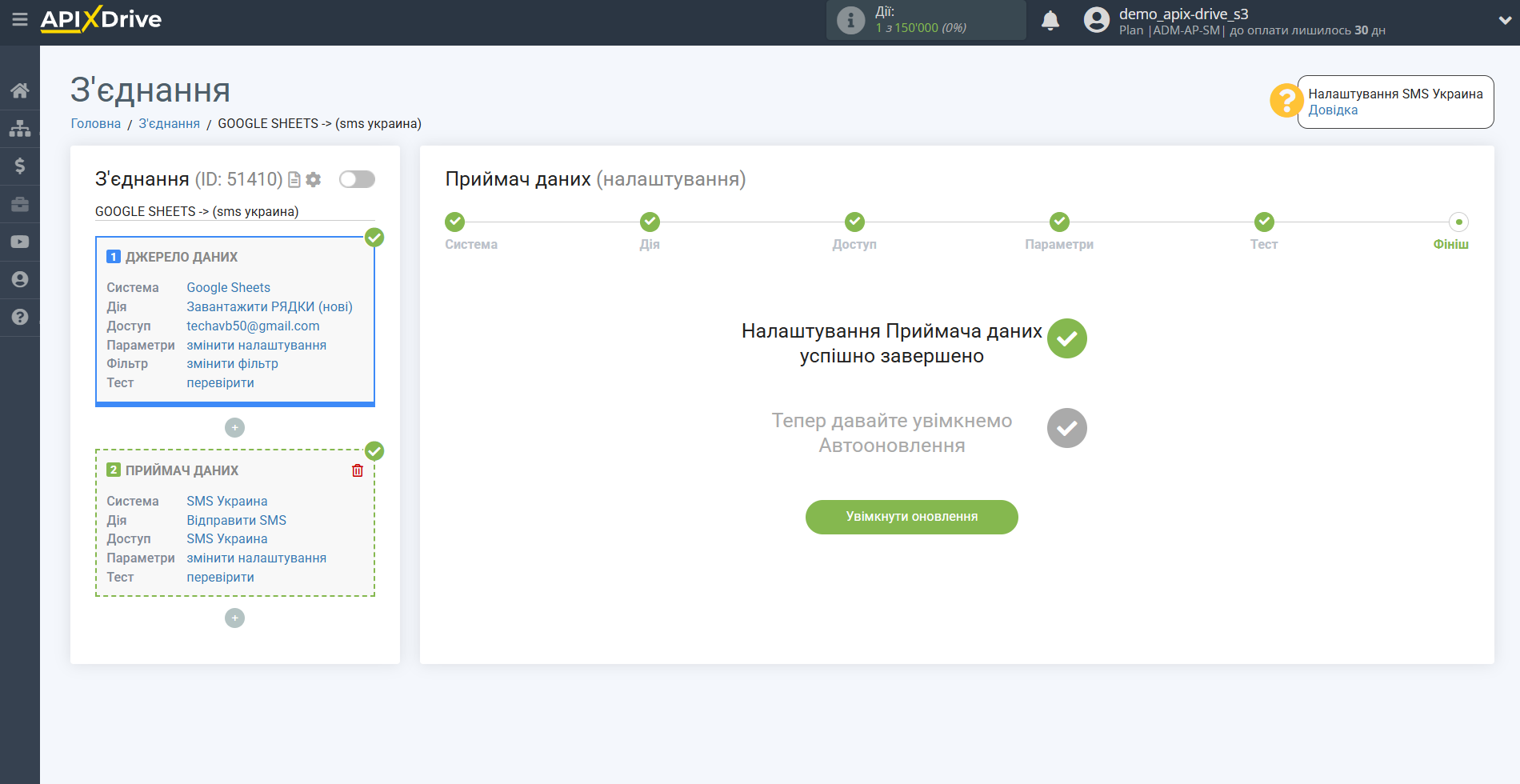Click the Тест step in progress bar
The height and width of the screenshot is (784, 1520).
[1264, 222]
